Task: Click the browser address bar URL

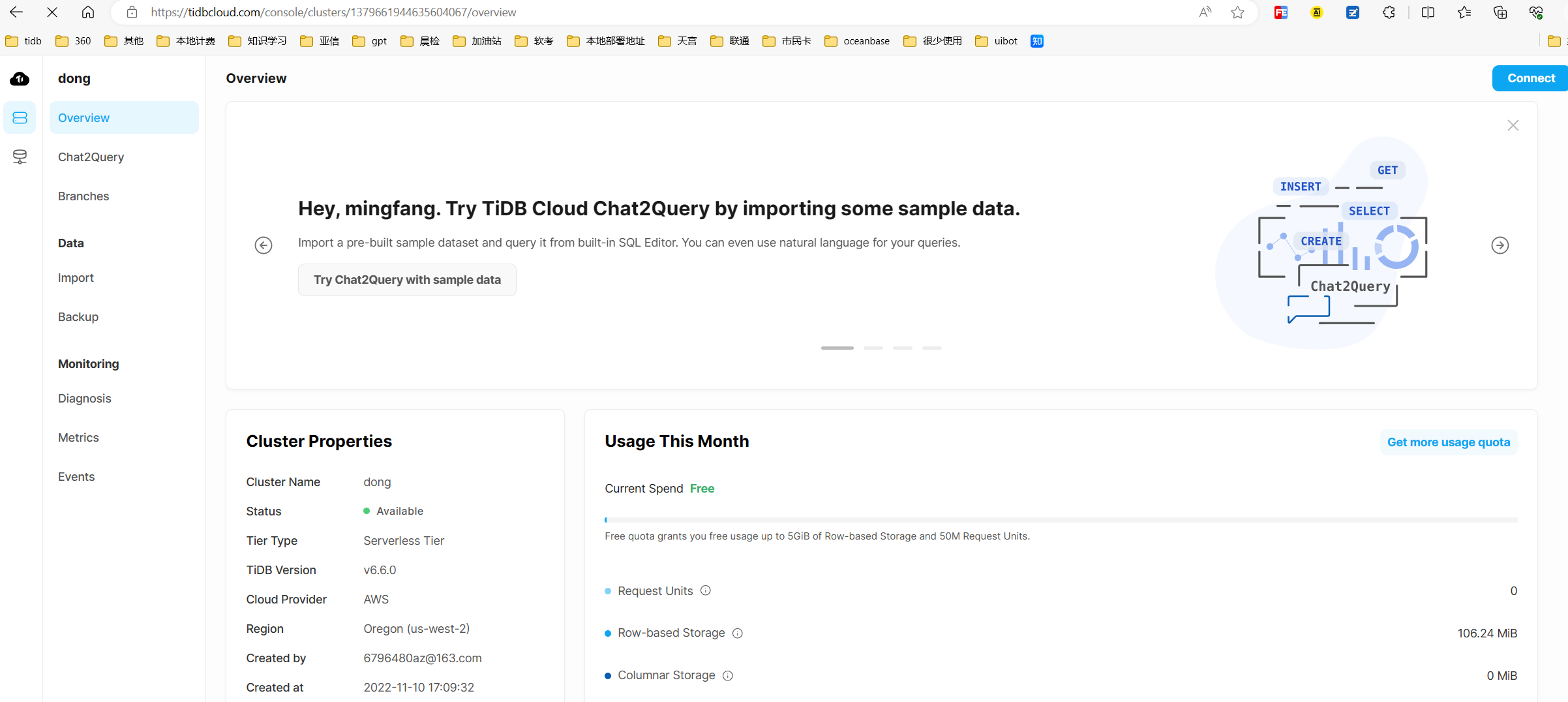Action: click(333, 12)
